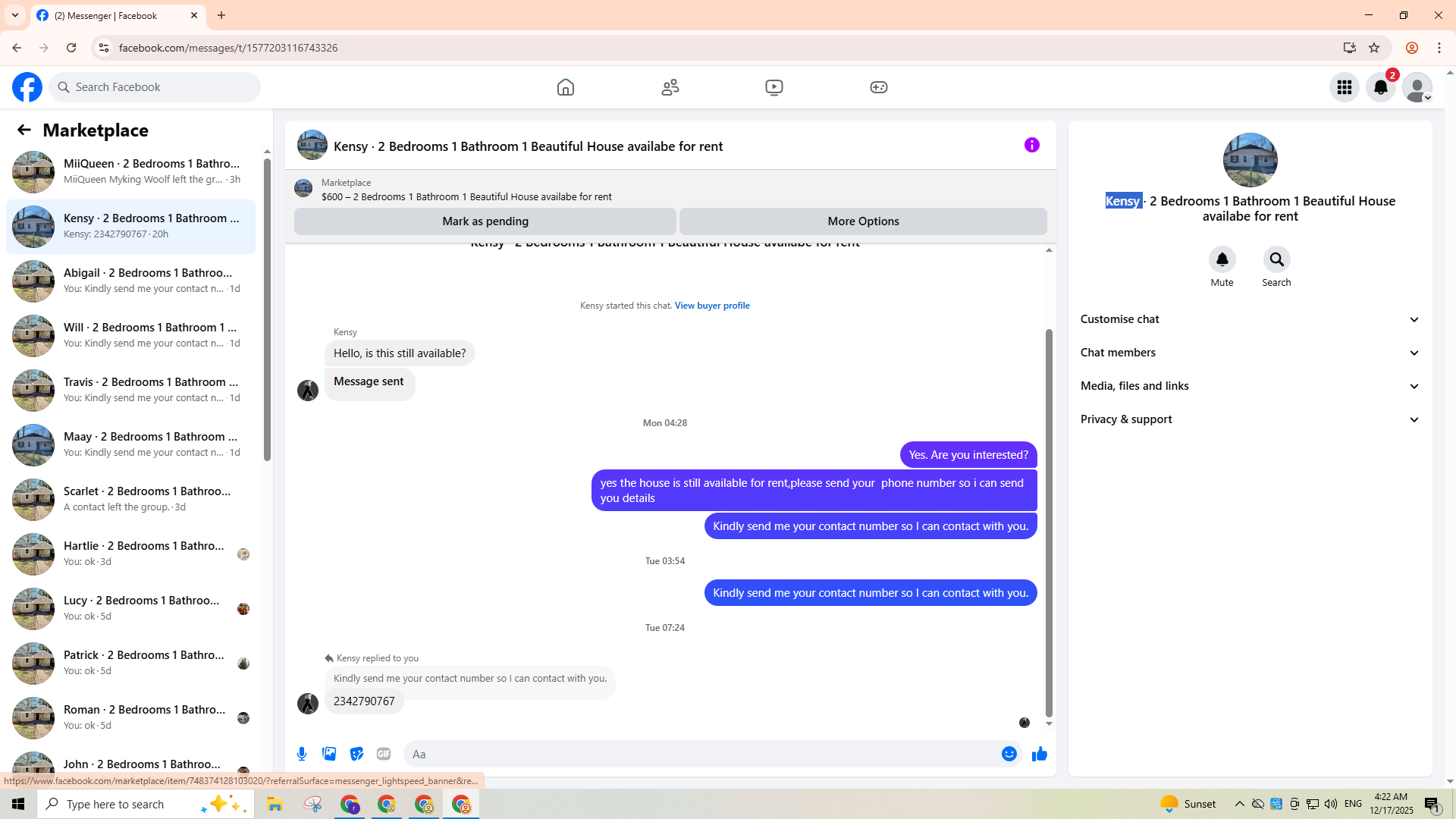
Task: Open the GIF picker icon
Action: click(x=384, y=754)
